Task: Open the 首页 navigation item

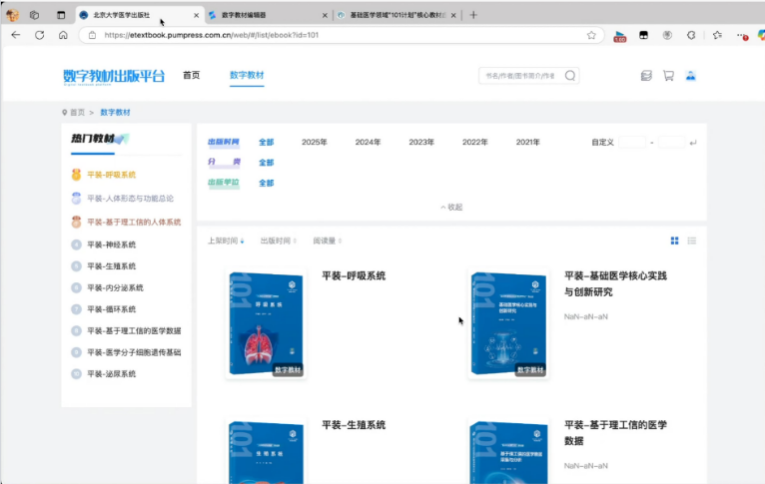Action: (191, 75)
